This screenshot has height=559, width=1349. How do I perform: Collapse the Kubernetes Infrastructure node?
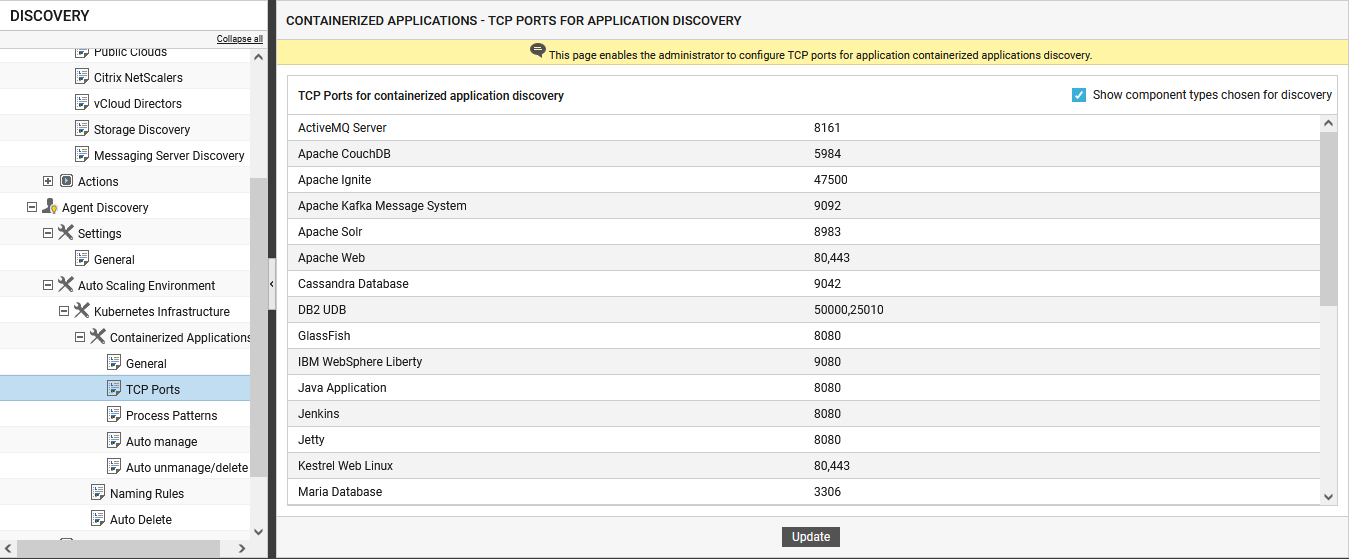(64, 311)
